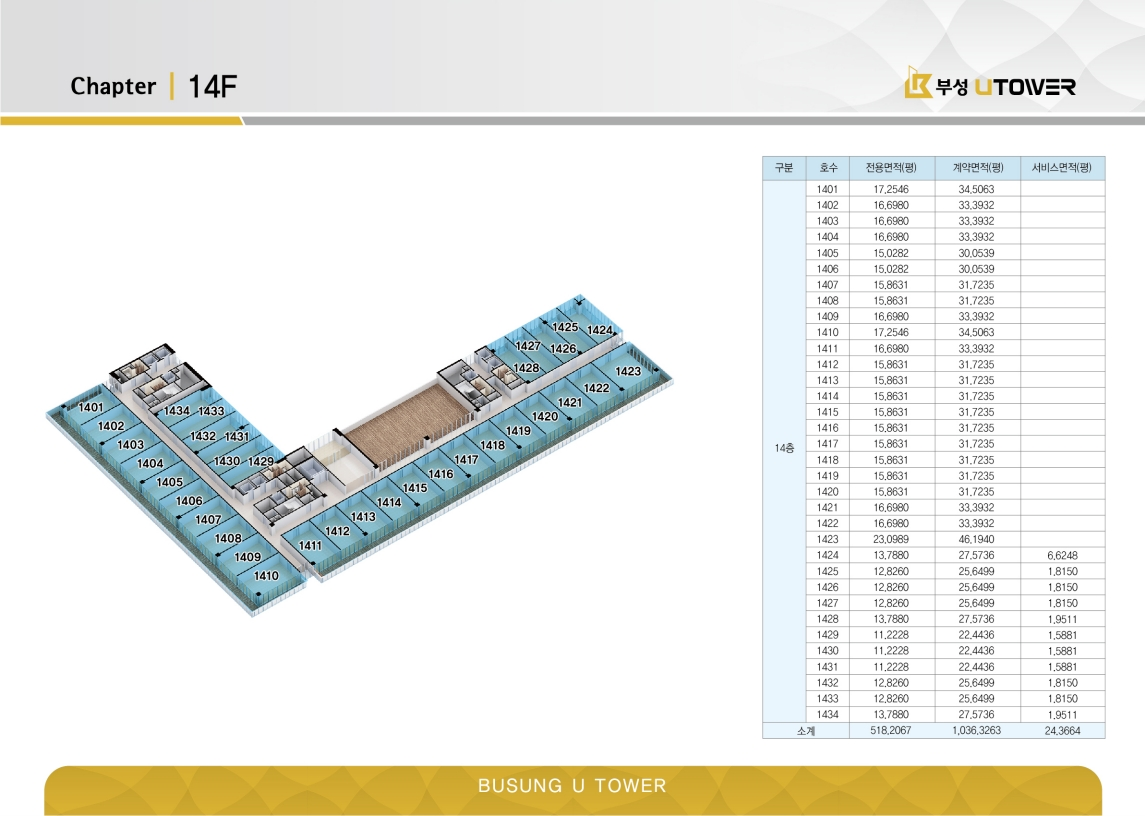
Task: Click room label 1426 on the plan
Action: click(563, 348)
